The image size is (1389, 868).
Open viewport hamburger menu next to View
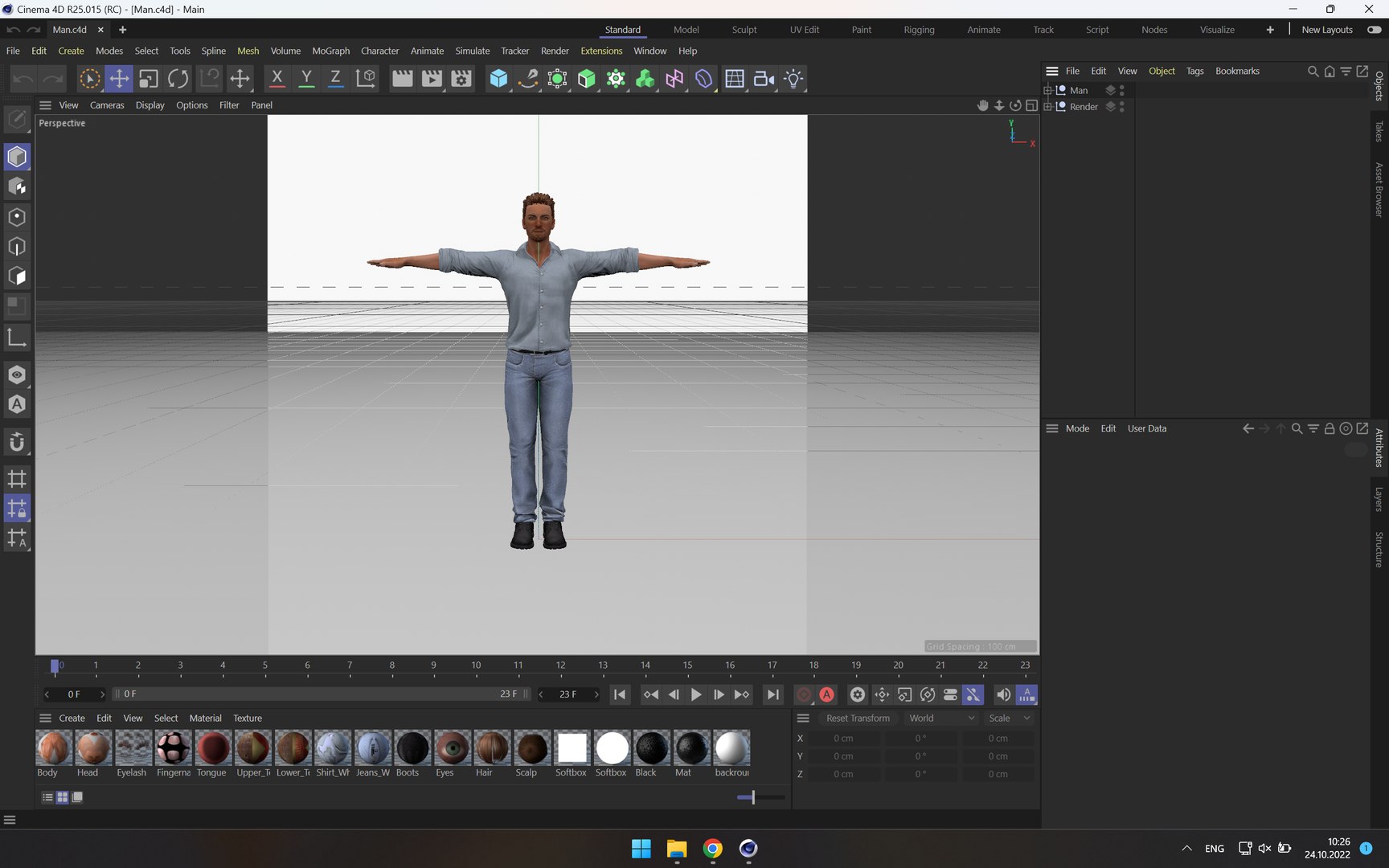click(x=45, y=105)
